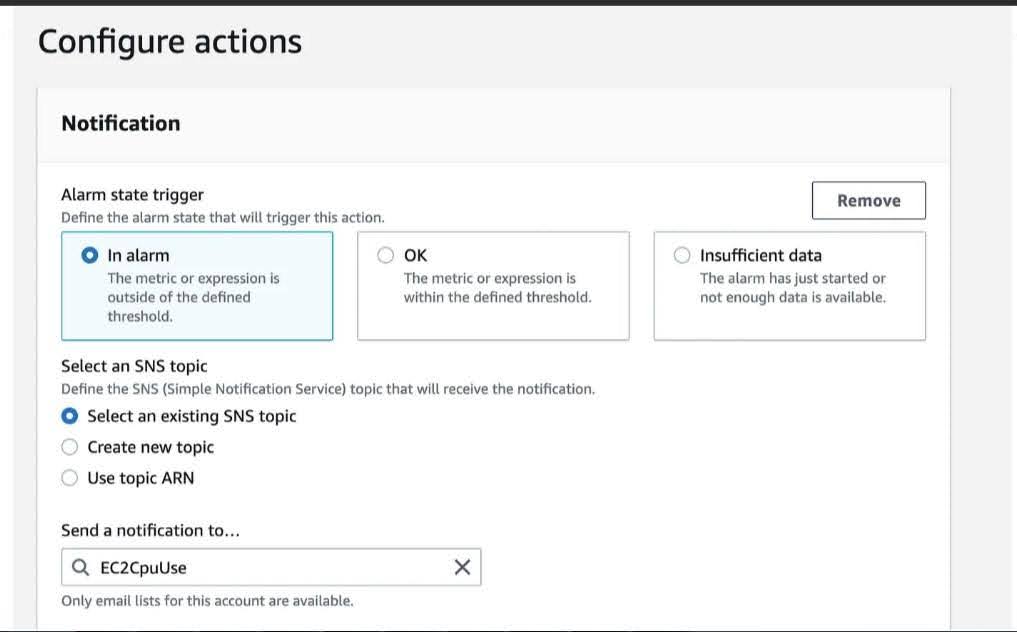Click the In alarm card
The height and width of the screenshot is (632, 1017).
196,285
